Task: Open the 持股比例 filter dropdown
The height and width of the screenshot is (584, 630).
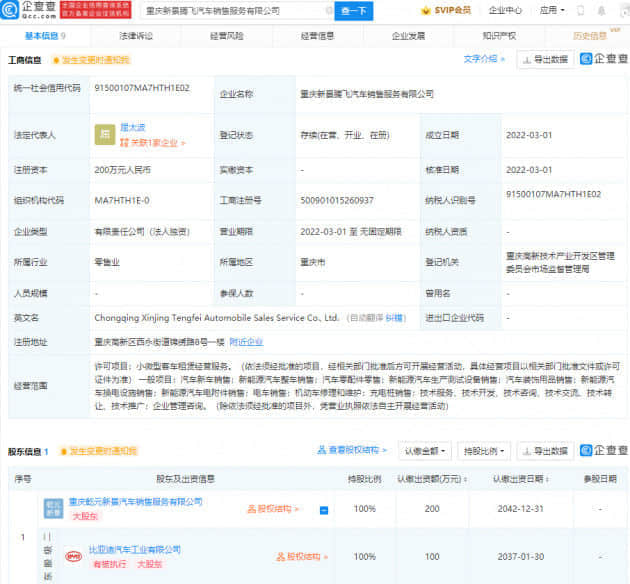Action: [484, 451]
